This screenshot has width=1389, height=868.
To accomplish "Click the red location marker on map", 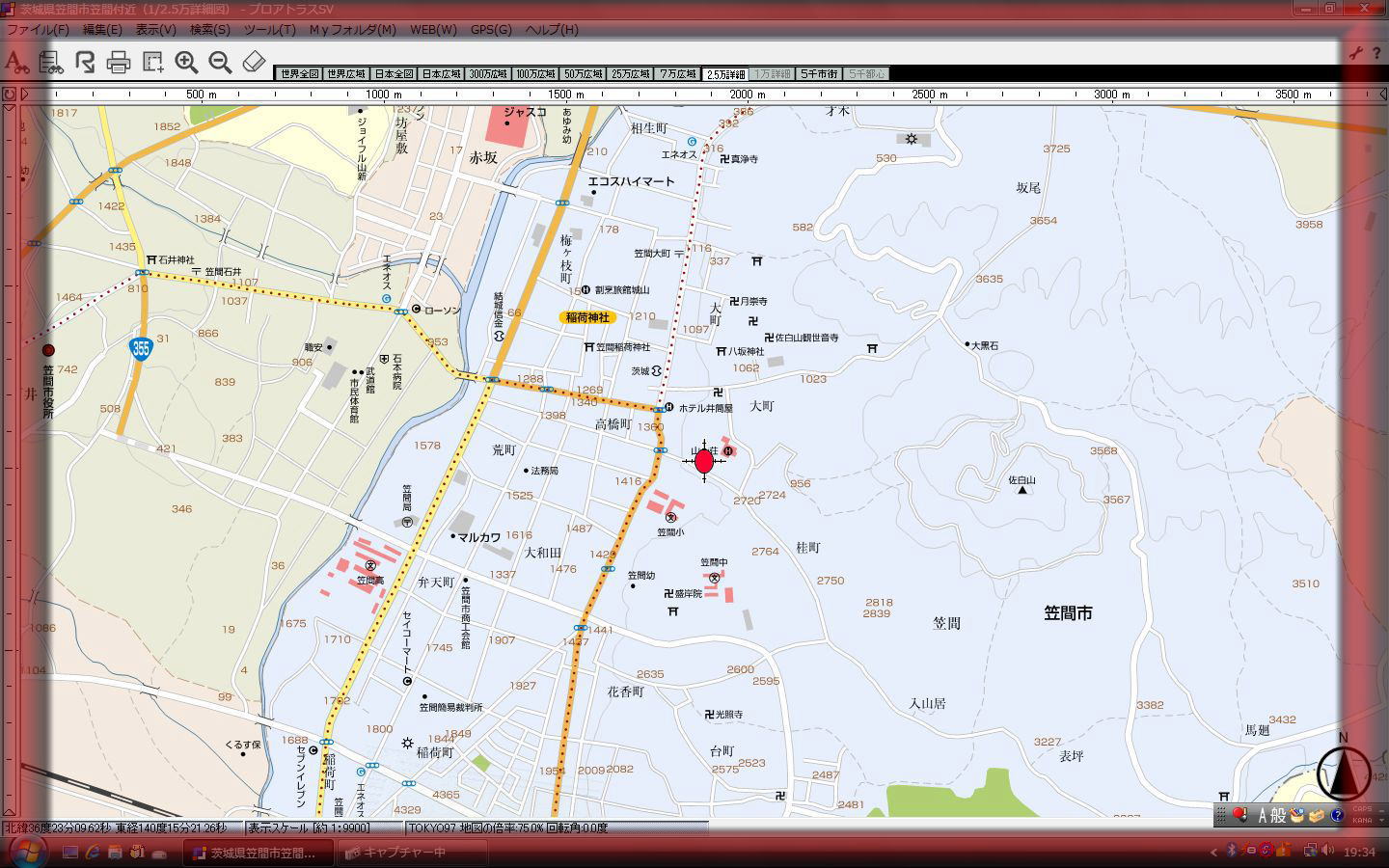I will pos(704,461).
